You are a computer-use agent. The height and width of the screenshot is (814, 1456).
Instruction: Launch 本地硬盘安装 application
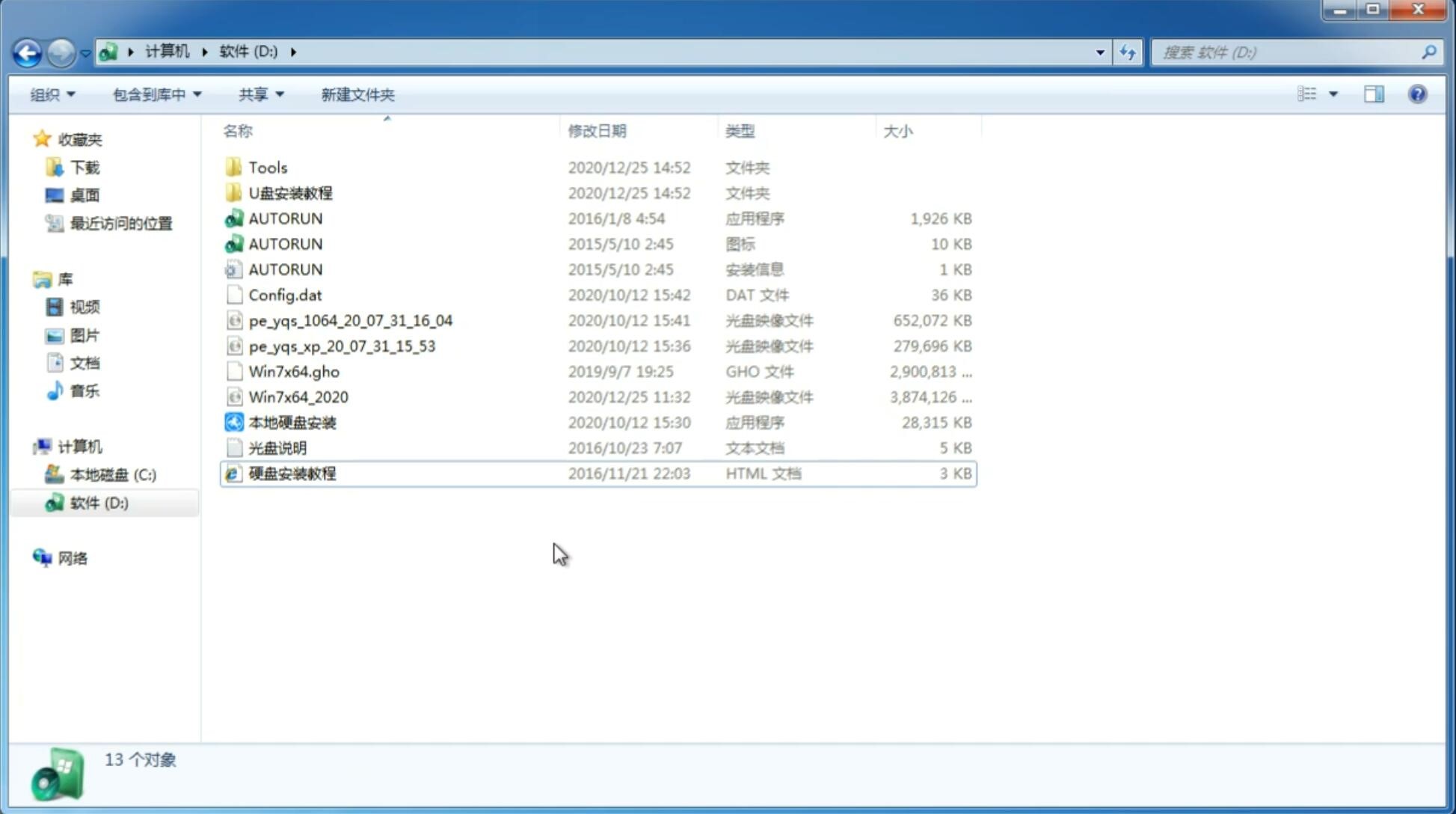coord(292,422)
